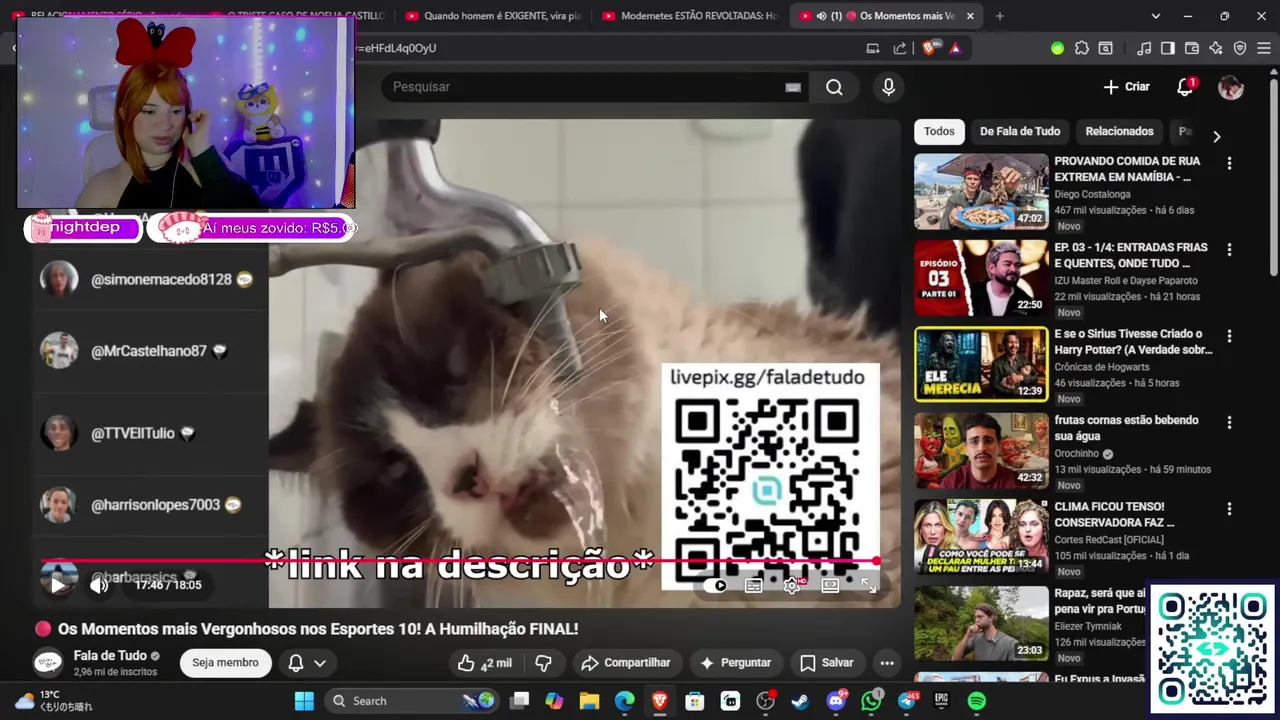Click the Criar create button

coord(1126,87)
